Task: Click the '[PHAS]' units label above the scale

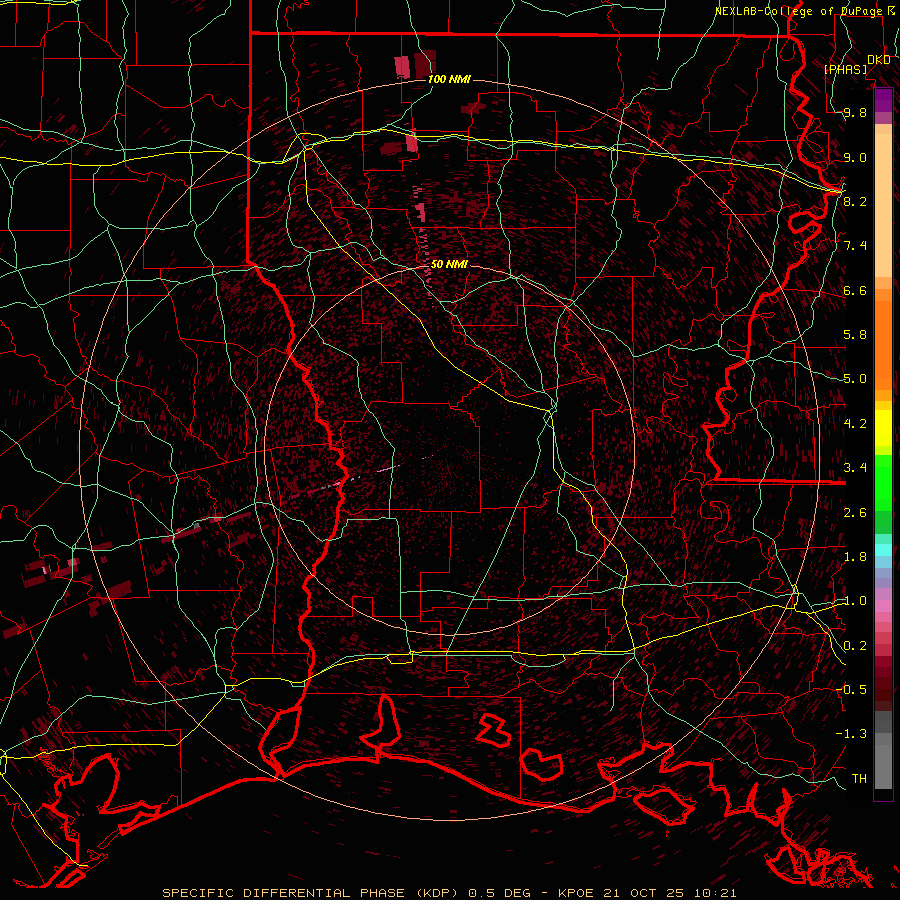Action: (x=846, y=69)
